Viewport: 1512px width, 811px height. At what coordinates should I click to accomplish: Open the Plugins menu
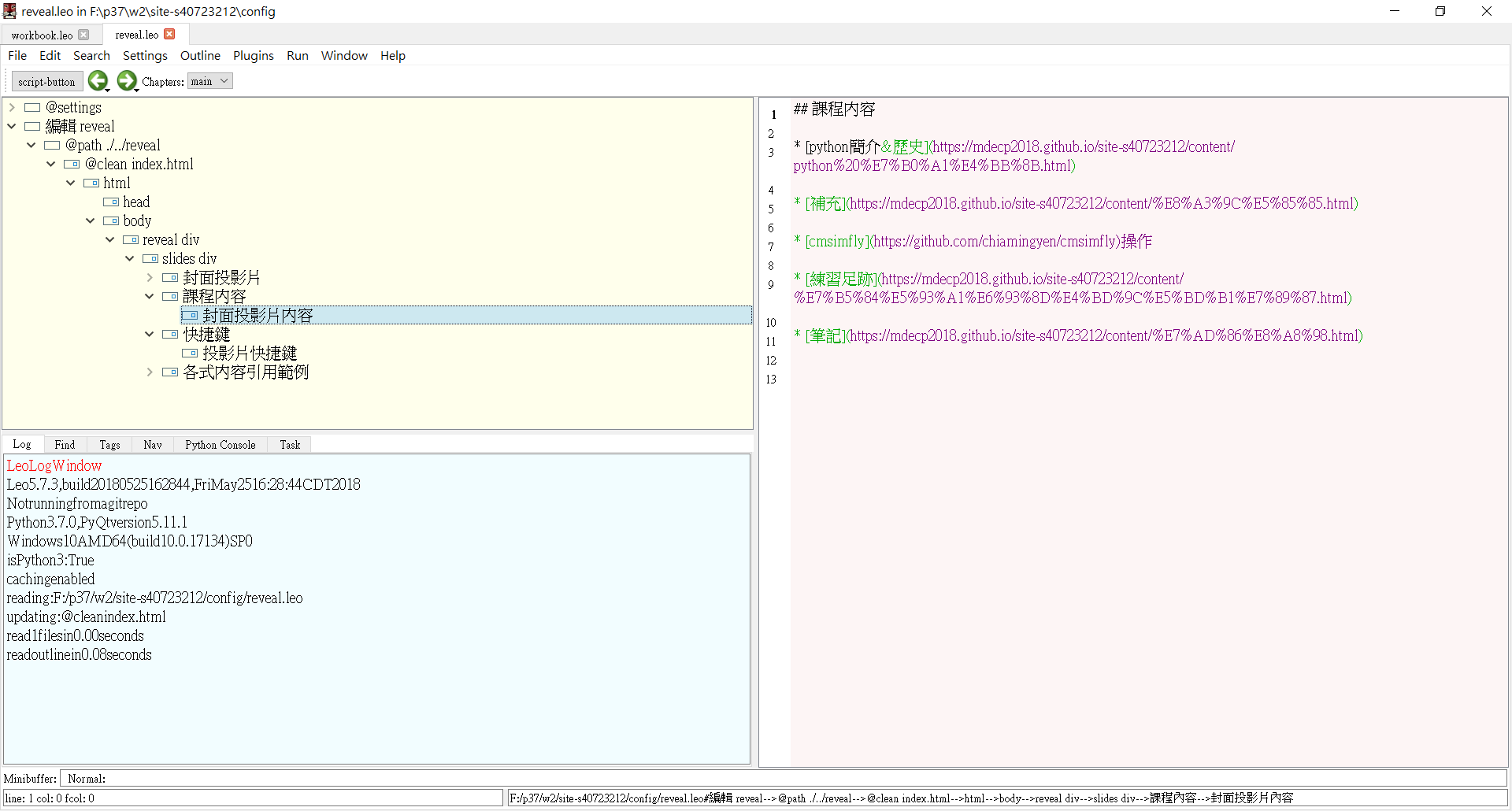tap(253, 56)
